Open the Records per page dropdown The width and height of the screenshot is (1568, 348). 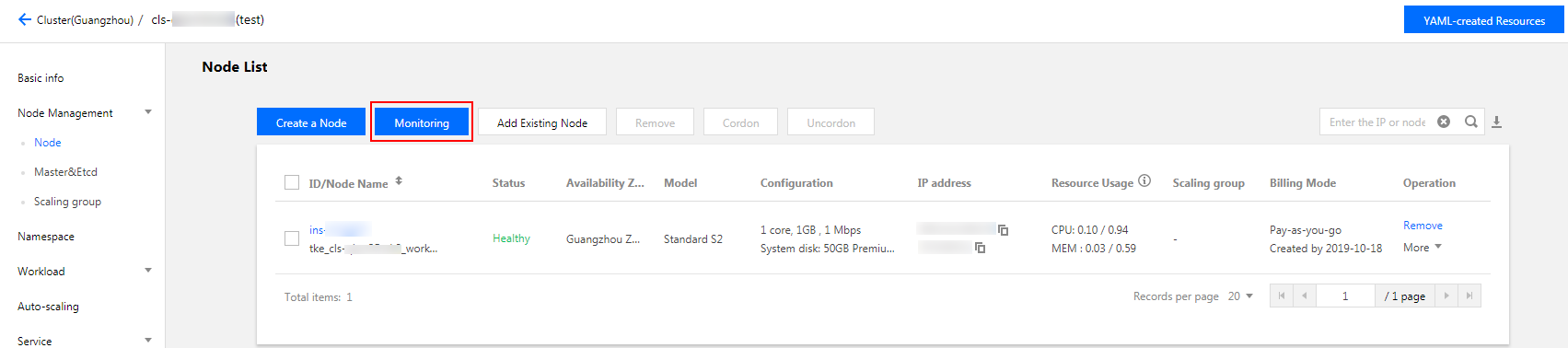[x=1241, y=296]
